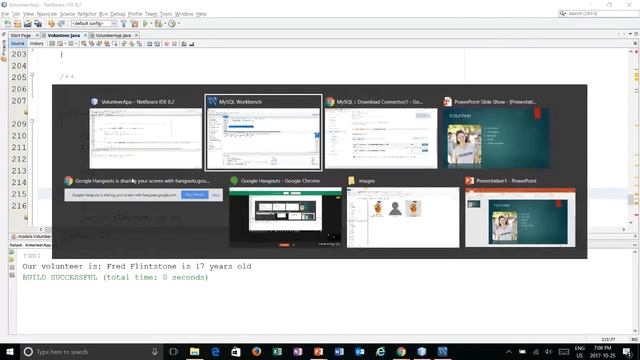The image size is (640, 360).
Task: Open the Tools menu
Action: (166, 14)
